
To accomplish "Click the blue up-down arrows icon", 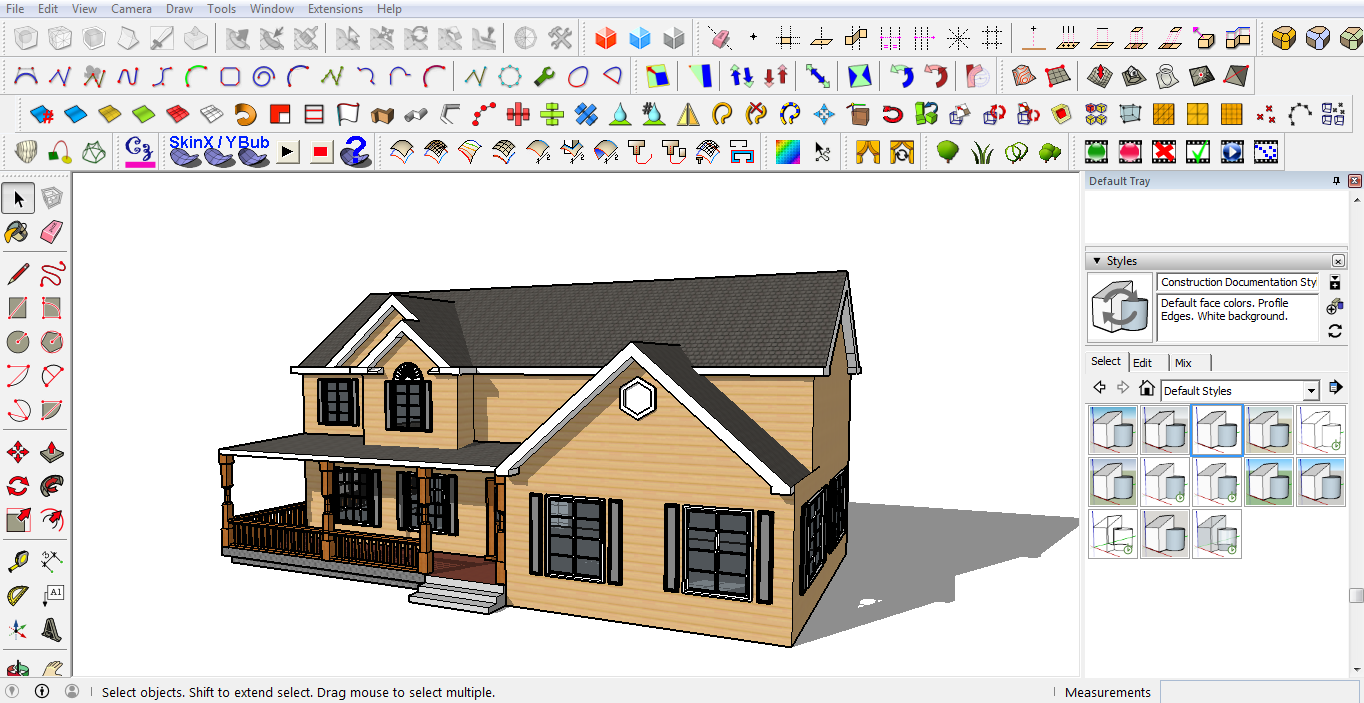I will pyautogui.click(x=742, y=76).
